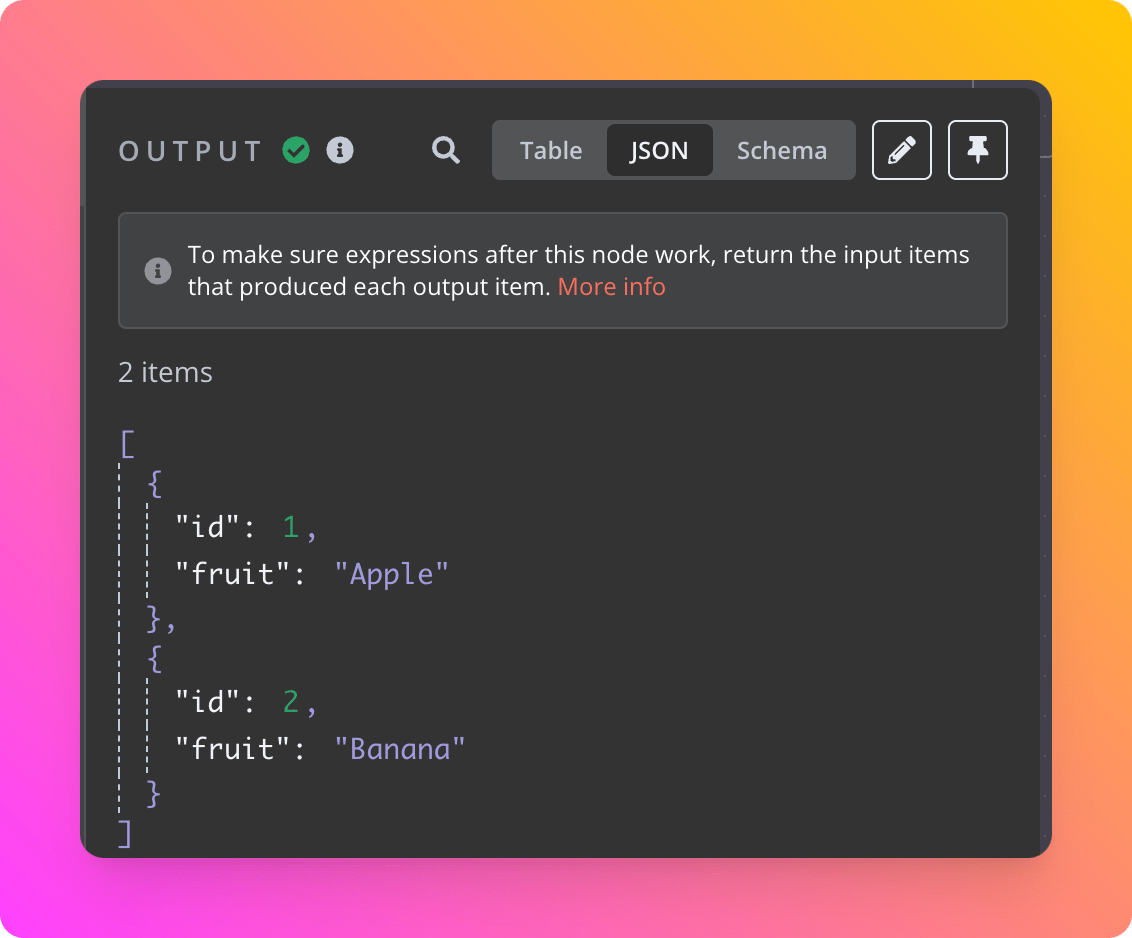Click the id value 1

pos(291,527)
